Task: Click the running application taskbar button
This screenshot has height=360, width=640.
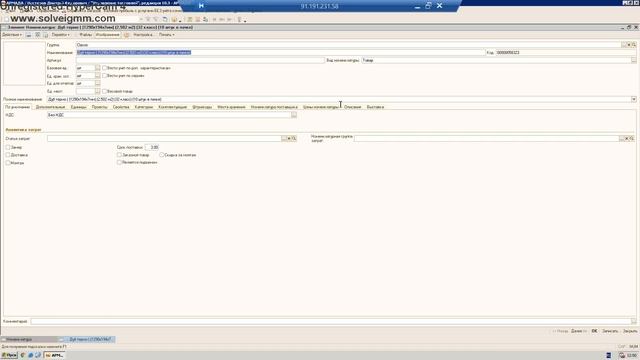Action: [x=54, y=355]
